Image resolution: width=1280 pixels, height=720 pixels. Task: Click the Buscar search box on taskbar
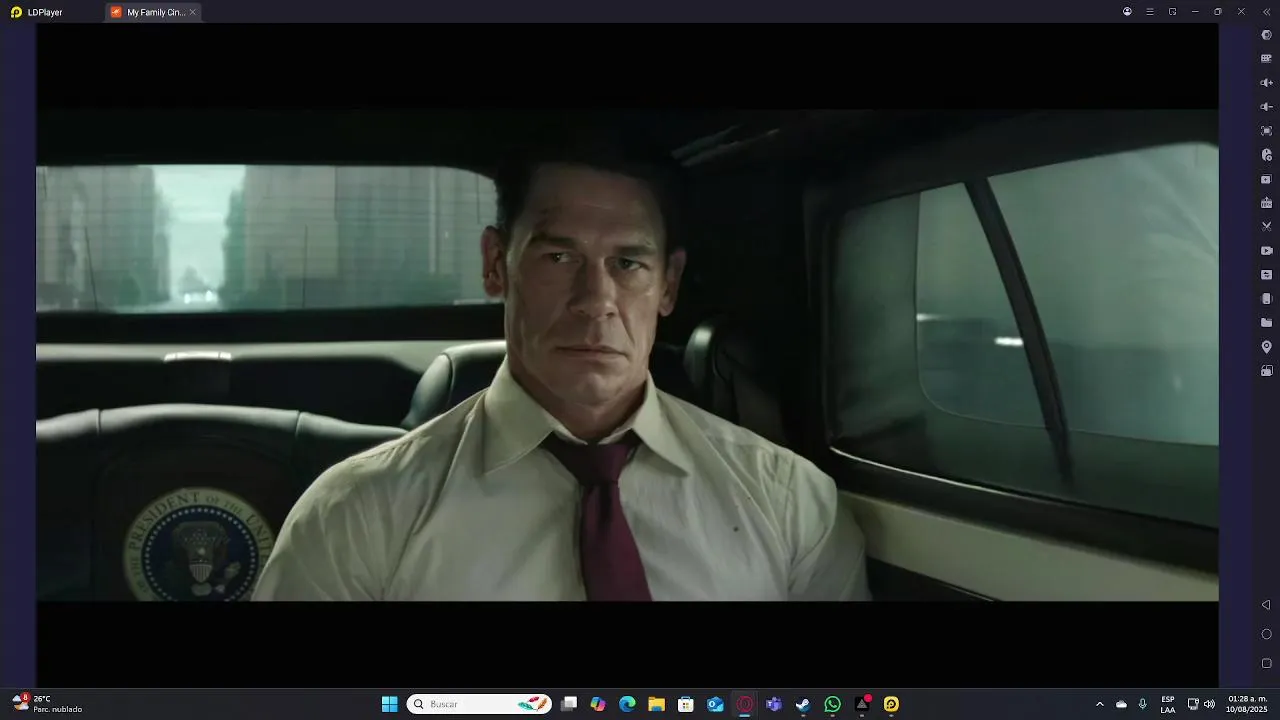coord(479,704)
